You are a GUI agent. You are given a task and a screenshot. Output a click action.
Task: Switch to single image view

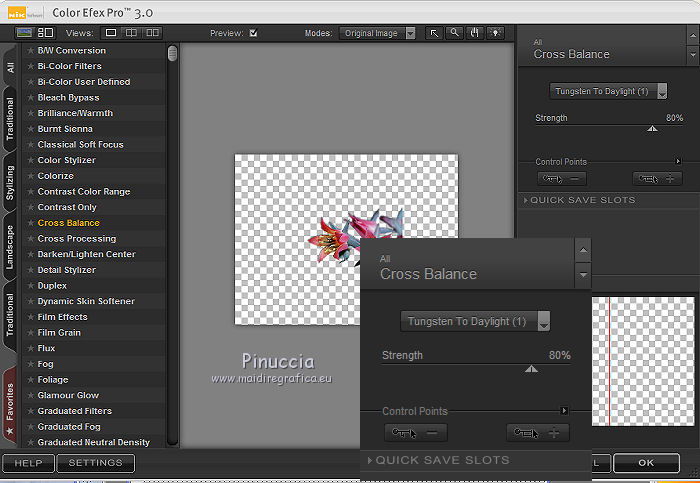pyautogui.click(x=113, y=33)
